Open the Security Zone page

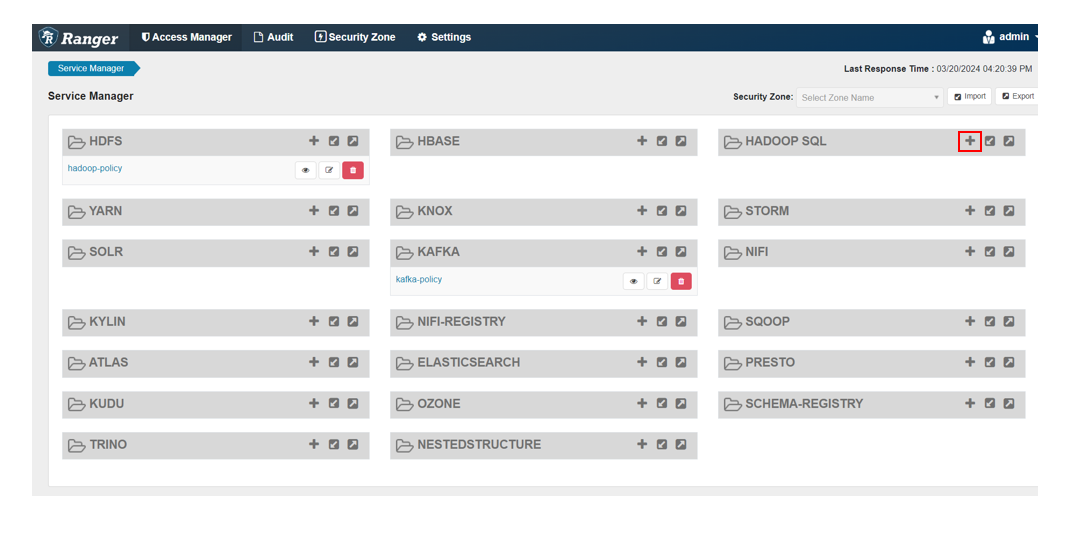click(354, 37)
